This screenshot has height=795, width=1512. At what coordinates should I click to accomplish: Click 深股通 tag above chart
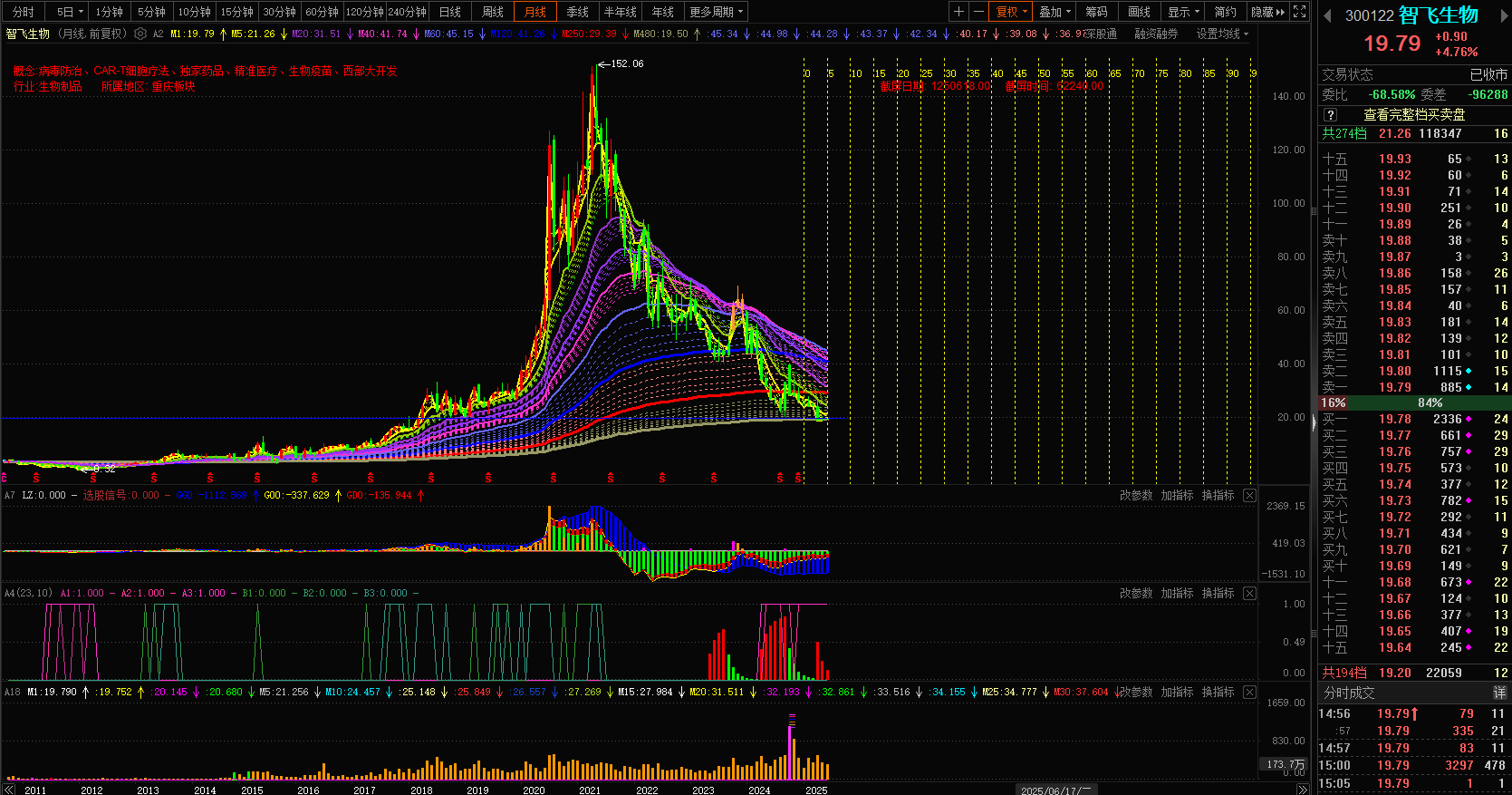pos(1100,34)
